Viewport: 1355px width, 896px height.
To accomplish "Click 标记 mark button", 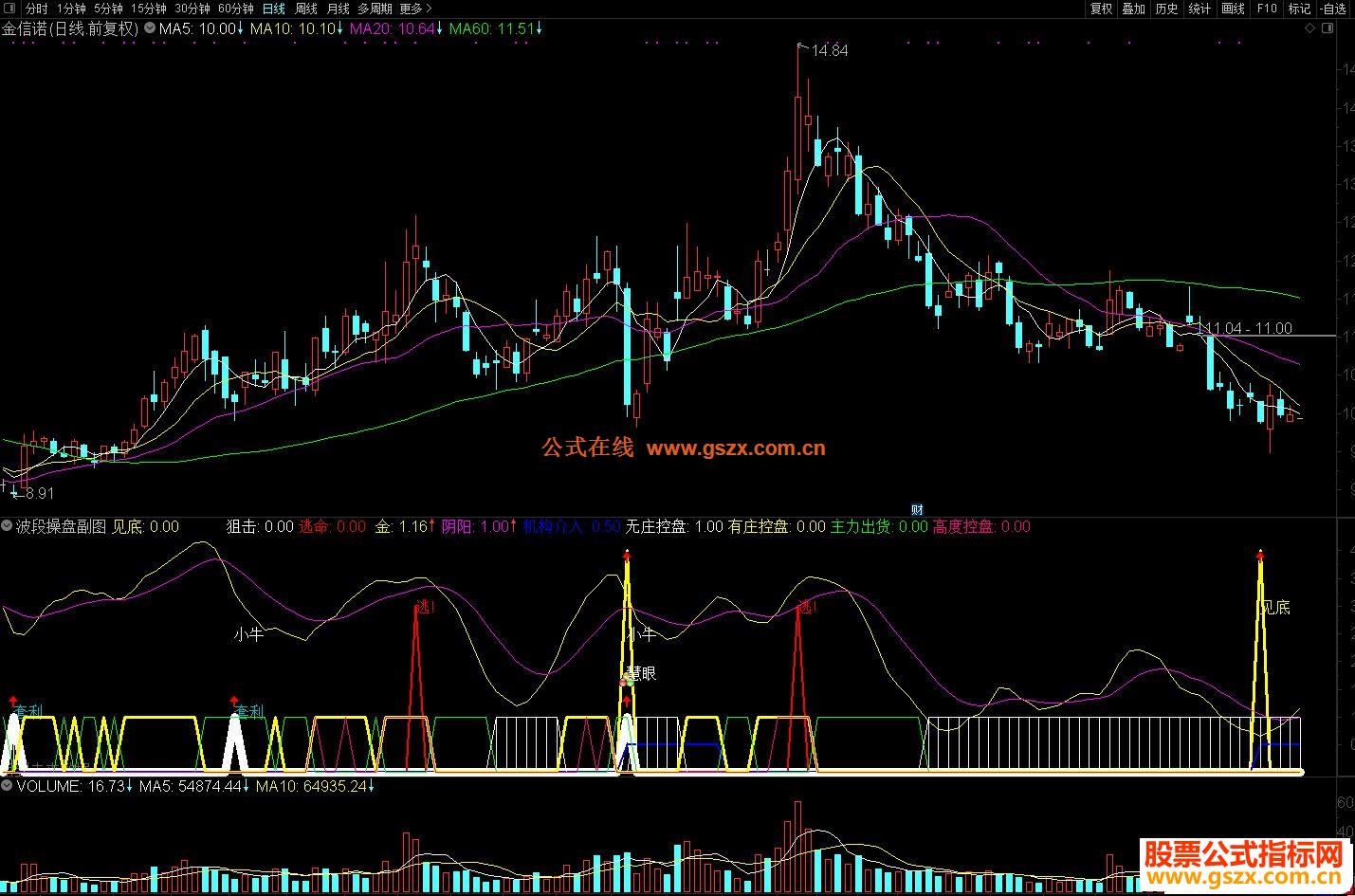I will (x=1299, y=9).
